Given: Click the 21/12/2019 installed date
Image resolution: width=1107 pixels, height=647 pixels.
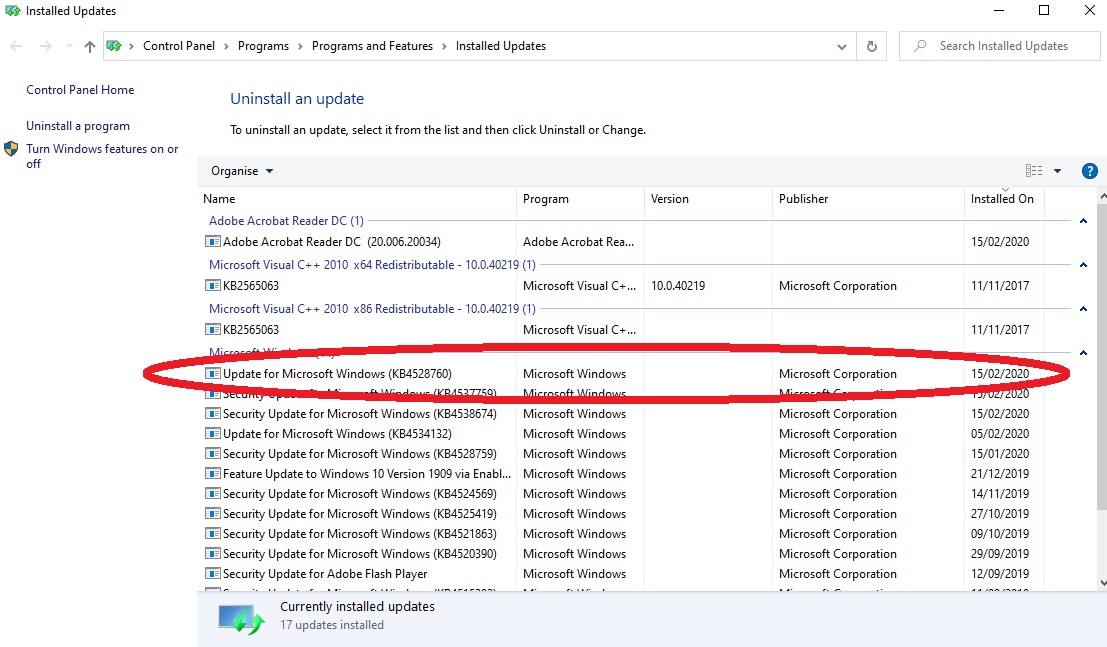Looking at the screenshot, I should tap(1000, 474).
